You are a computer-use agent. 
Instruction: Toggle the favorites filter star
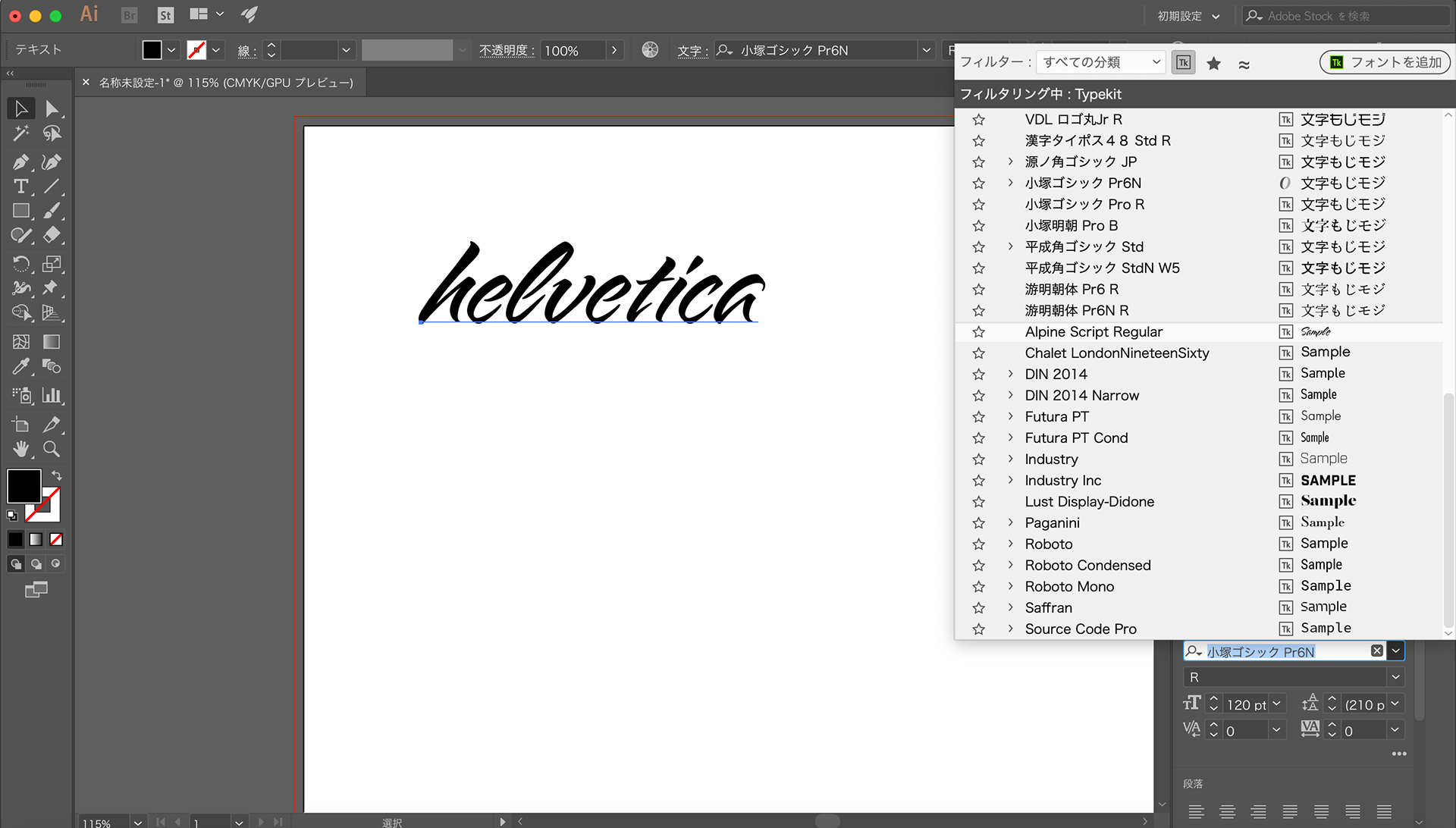point(1214,64)
